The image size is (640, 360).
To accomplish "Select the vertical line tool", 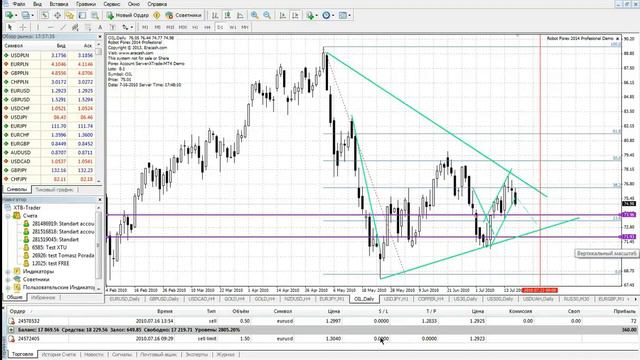I will click(x=38, y=27).
